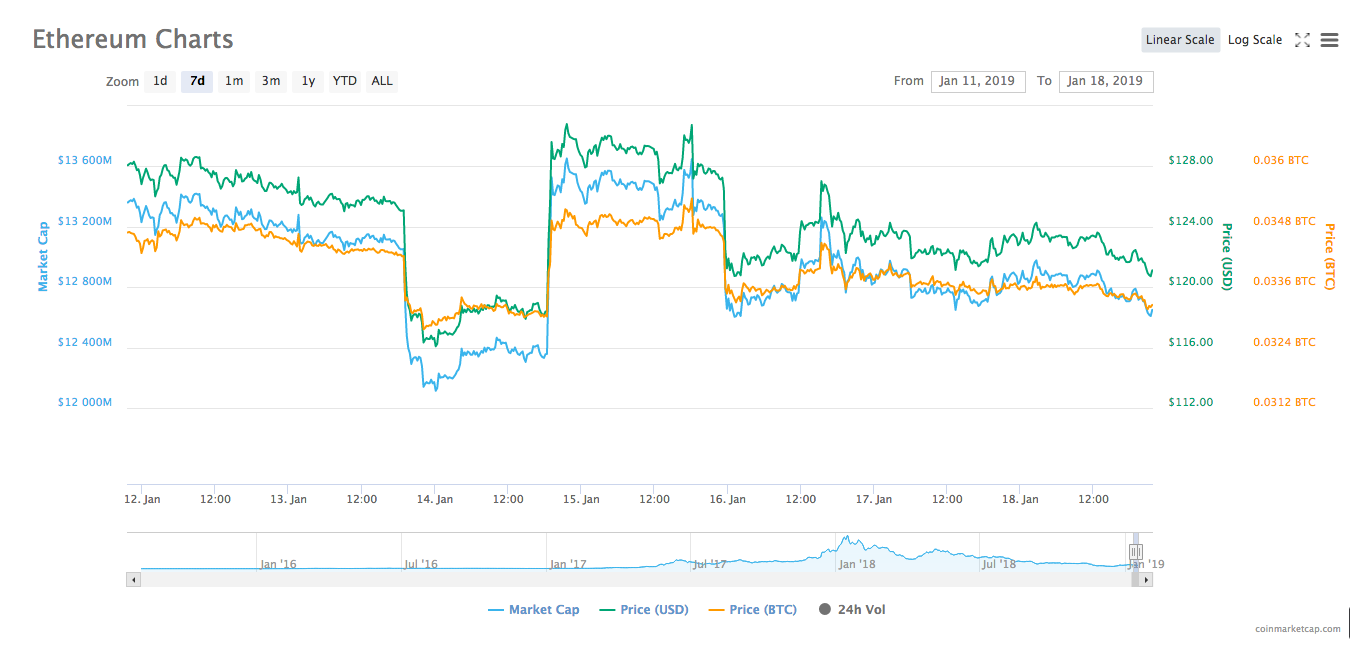The width and height of the screenshot is (1350, 645).
Task: Select the 3m zoom range
Action: 270,81
